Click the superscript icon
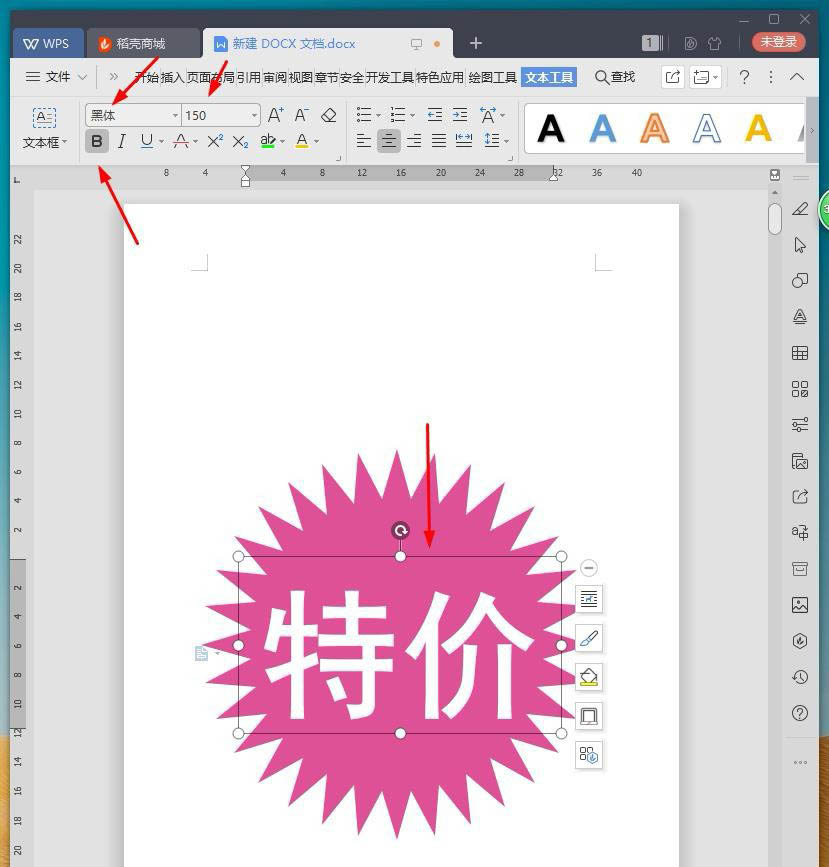 tap(215, 141)
